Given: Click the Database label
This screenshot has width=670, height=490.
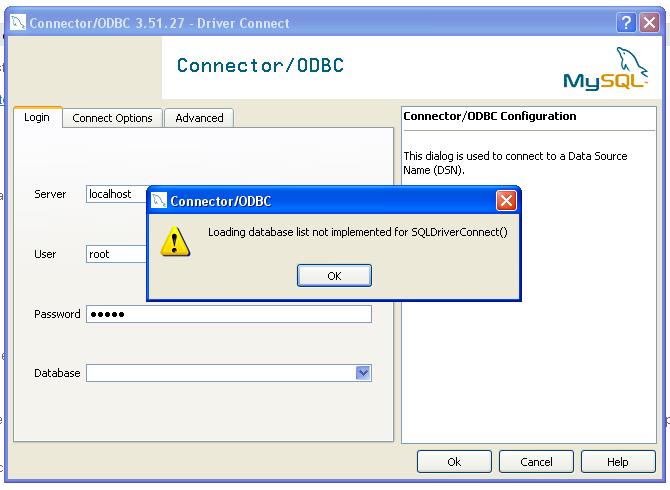Looking at the screenshot, I should [57, 373].
